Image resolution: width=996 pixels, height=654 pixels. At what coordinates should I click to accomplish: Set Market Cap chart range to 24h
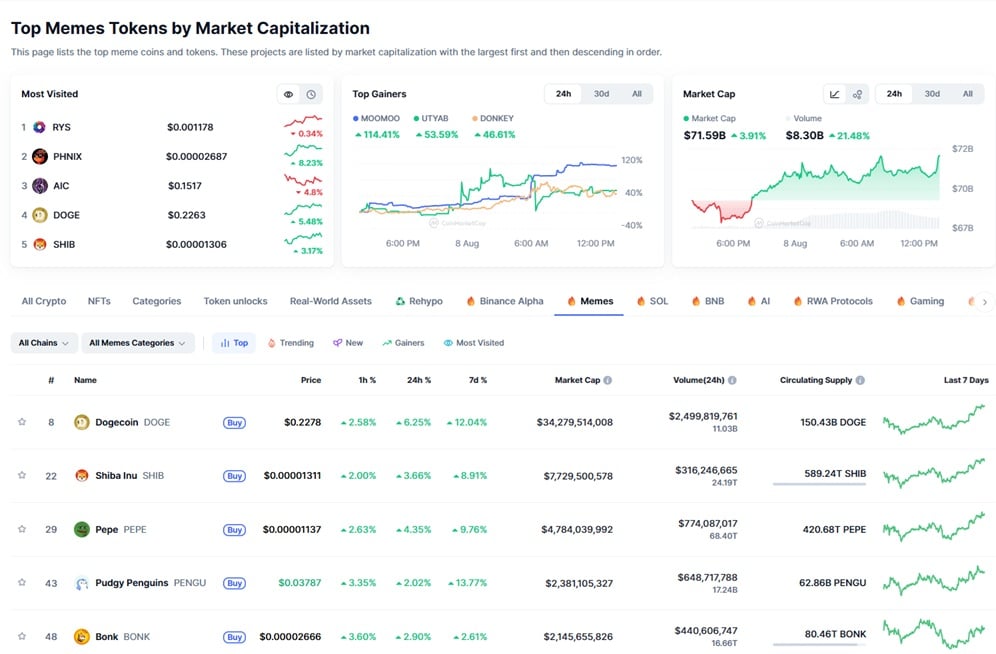coord(894,94)
